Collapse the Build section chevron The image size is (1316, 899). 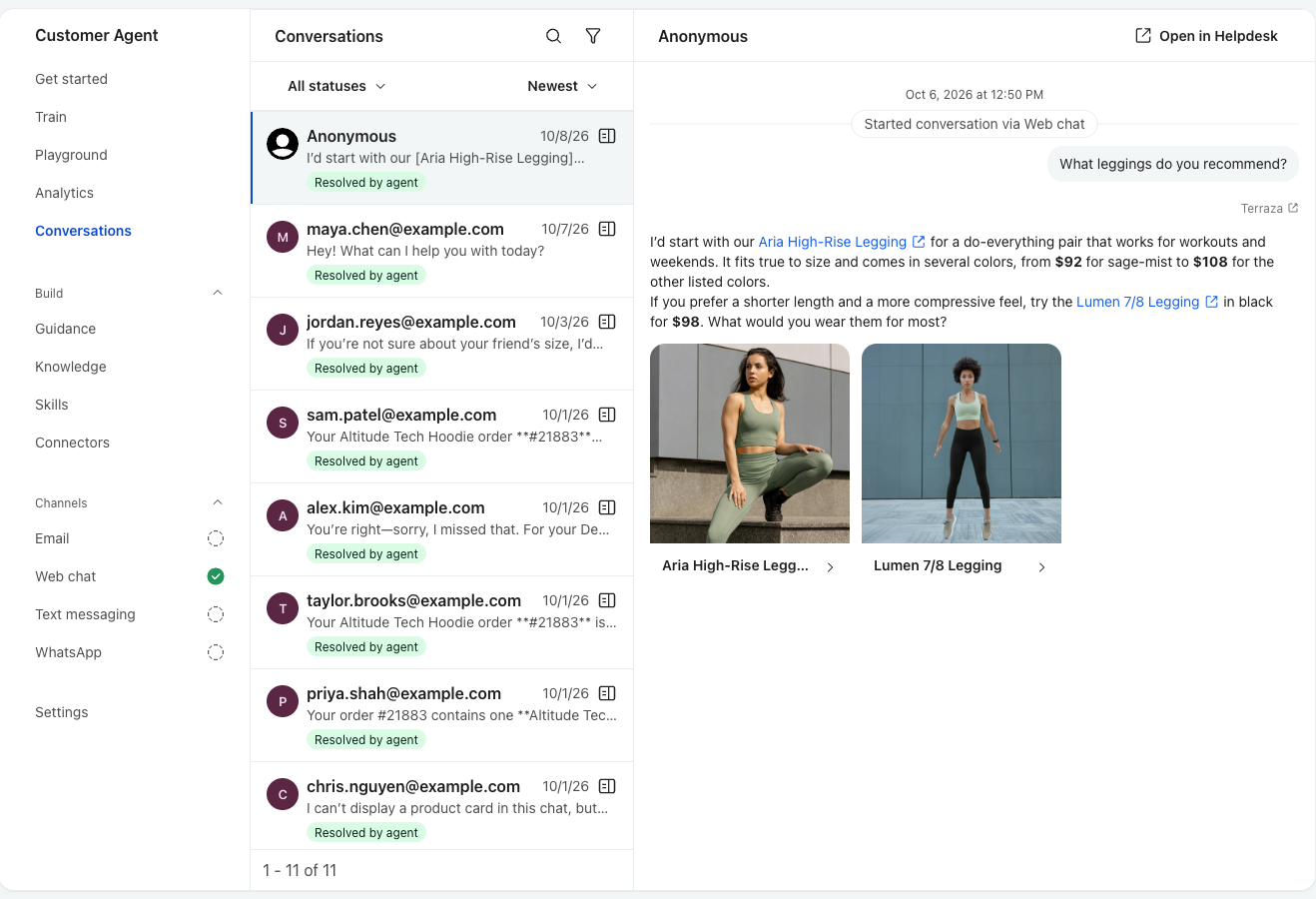coord(218,293)
